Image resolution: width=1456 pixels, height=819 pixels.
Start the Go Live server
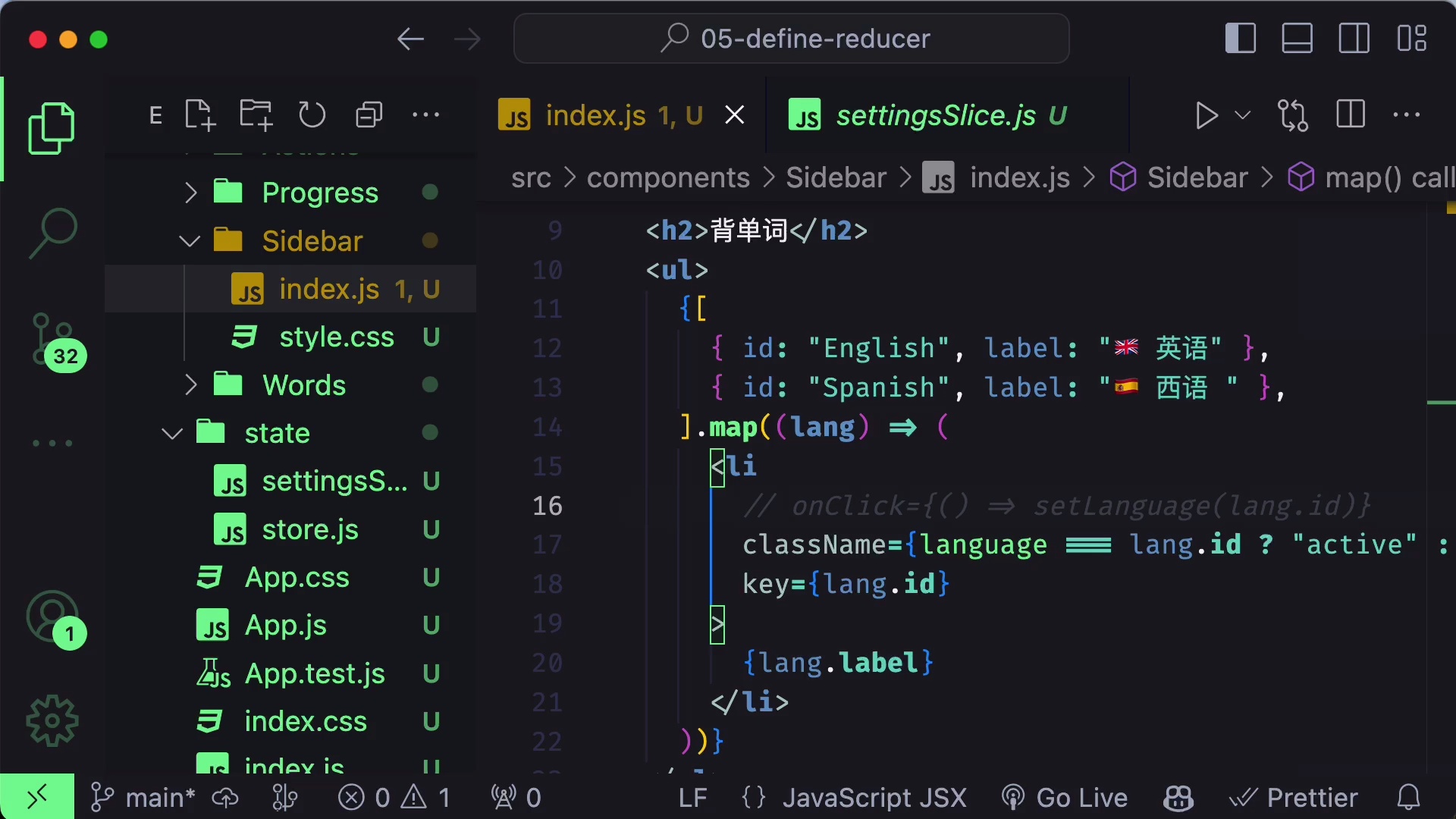click(1064, 797)
